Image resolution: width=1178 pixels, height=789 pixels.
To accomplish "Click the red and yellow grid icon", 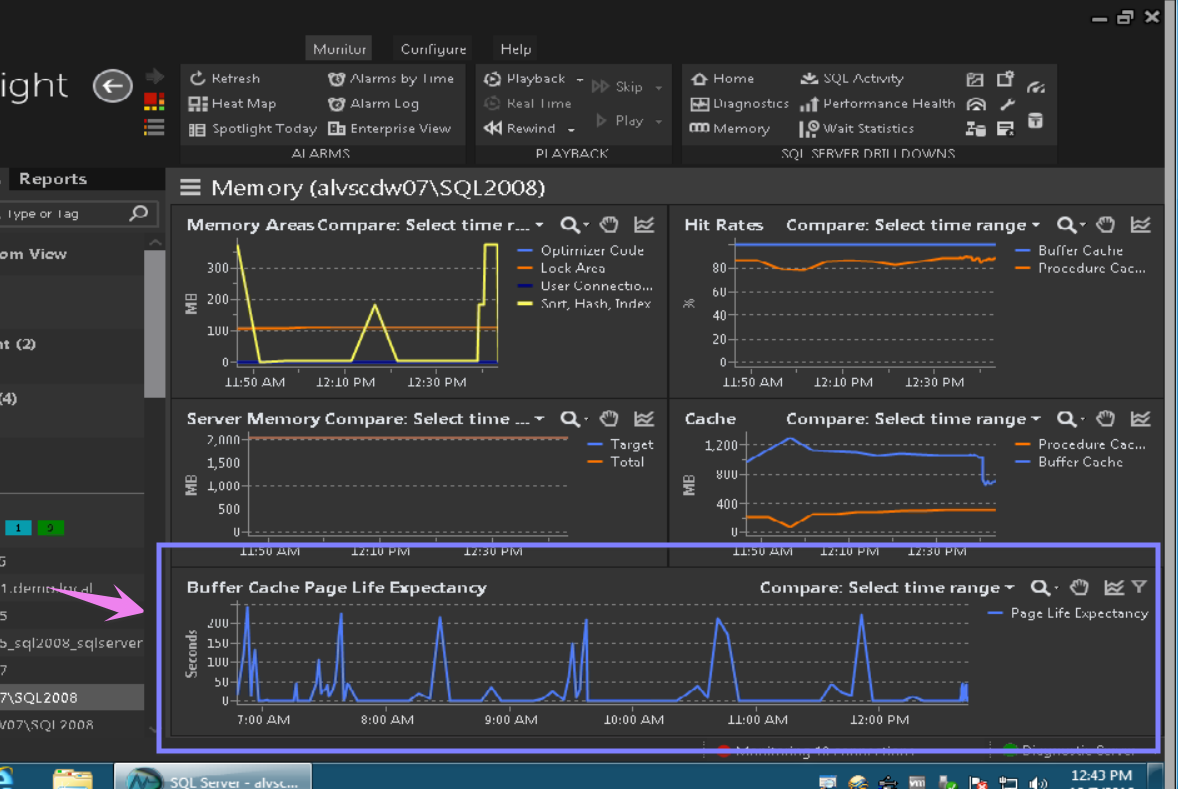I will point(154,102).
